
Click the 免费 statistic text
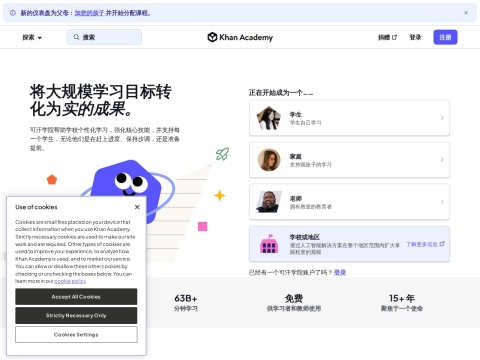pos(294,298)
